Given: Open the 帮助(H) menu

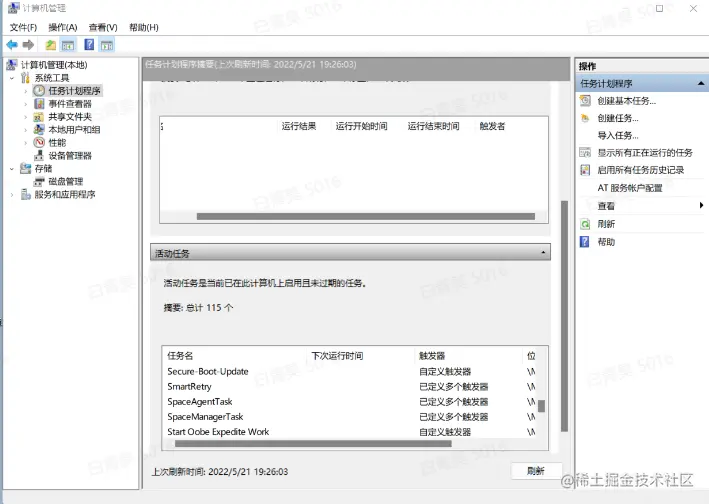Looking at the screenshot, I should pyautogui.click(x=144, y=28).
